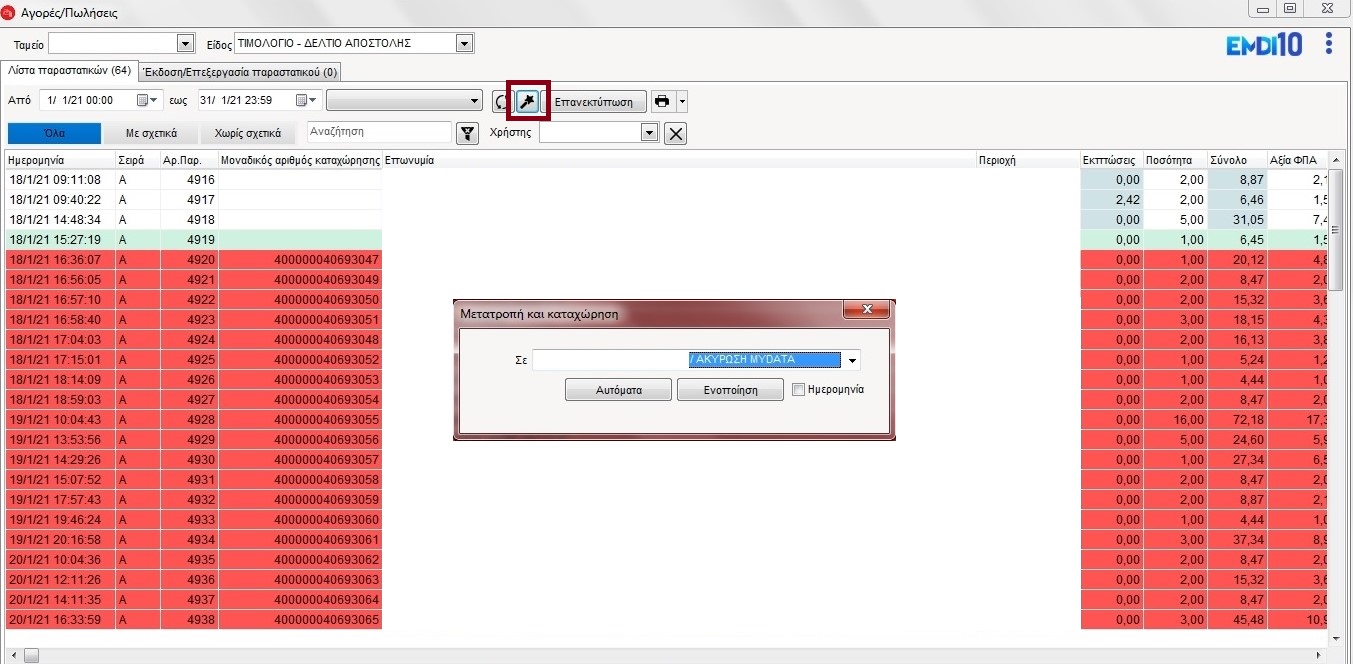This screenshot has width=1353, height=664.
Task: Toggle the Ημερομηνία checkbox in dialog
Action: [x=798, y=390]
